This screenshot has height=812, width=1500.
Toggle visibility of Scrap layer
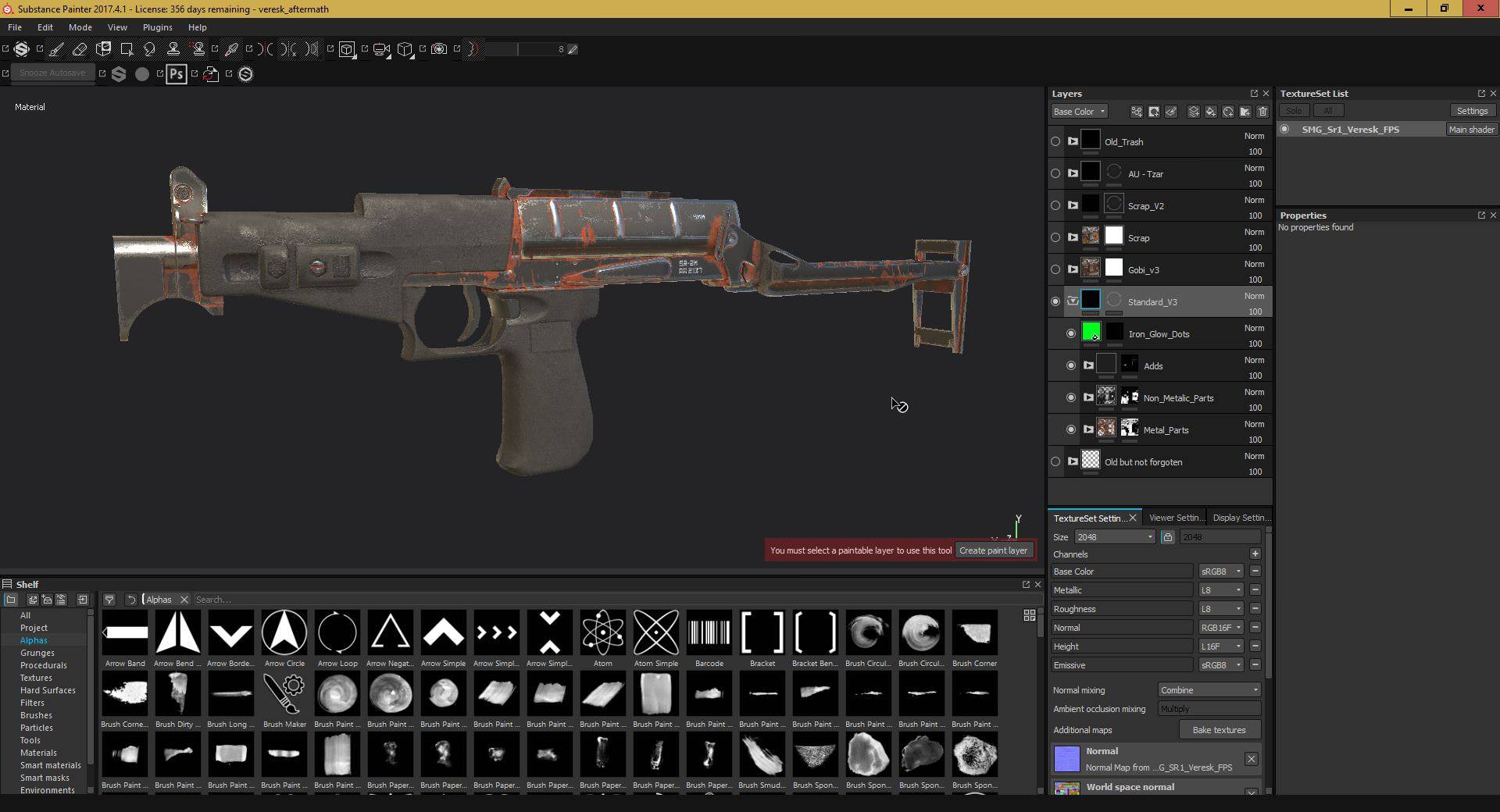pos(1055,238)
